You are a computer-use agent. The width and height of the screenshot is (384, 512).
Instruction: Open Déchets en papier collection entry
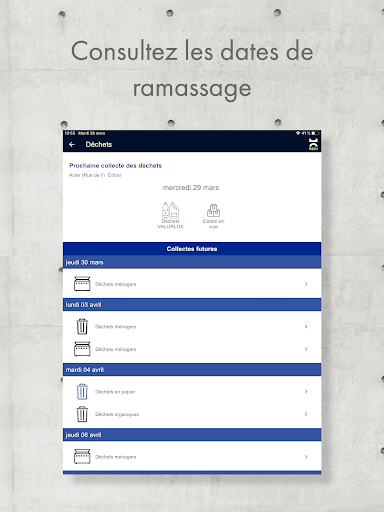(x=192, y=392)
